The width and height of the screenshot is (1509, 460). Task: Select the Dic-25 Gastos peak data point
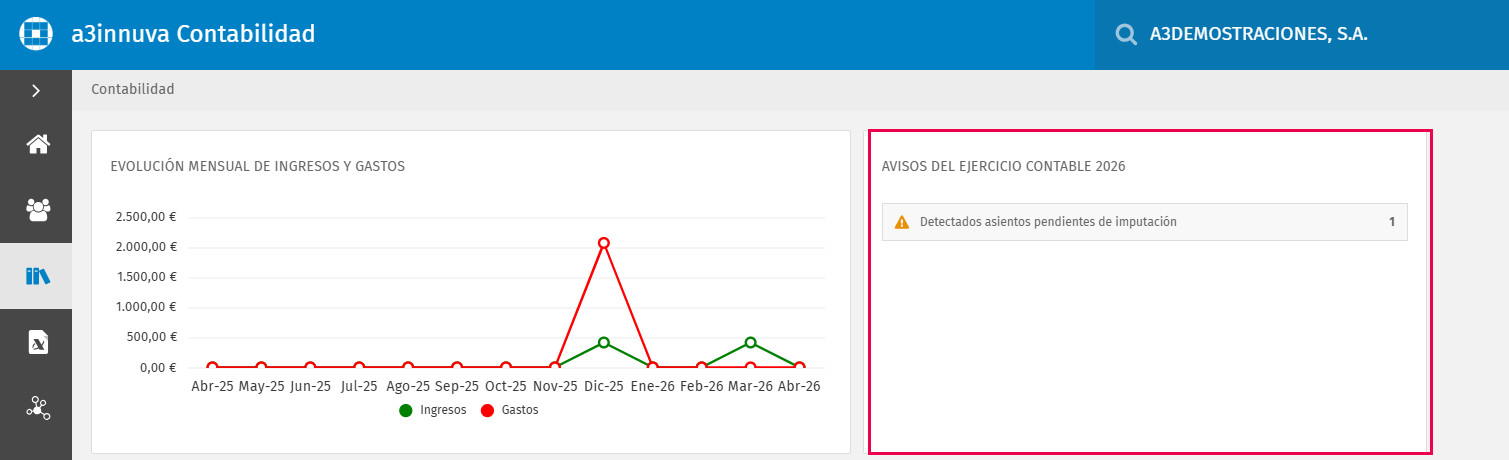(x=604, y=243)
